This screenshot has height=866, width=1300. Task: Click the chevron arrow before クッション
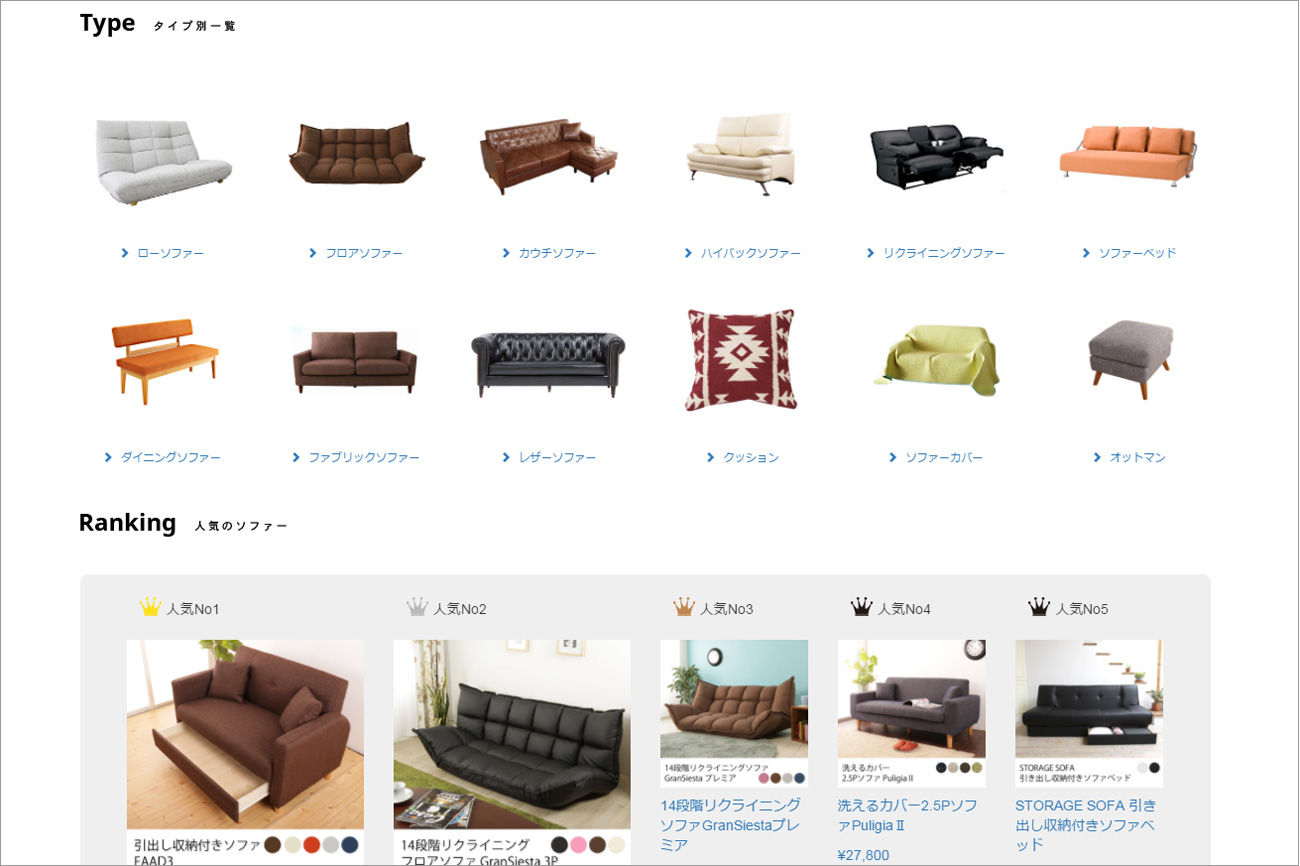click(711, 457)
